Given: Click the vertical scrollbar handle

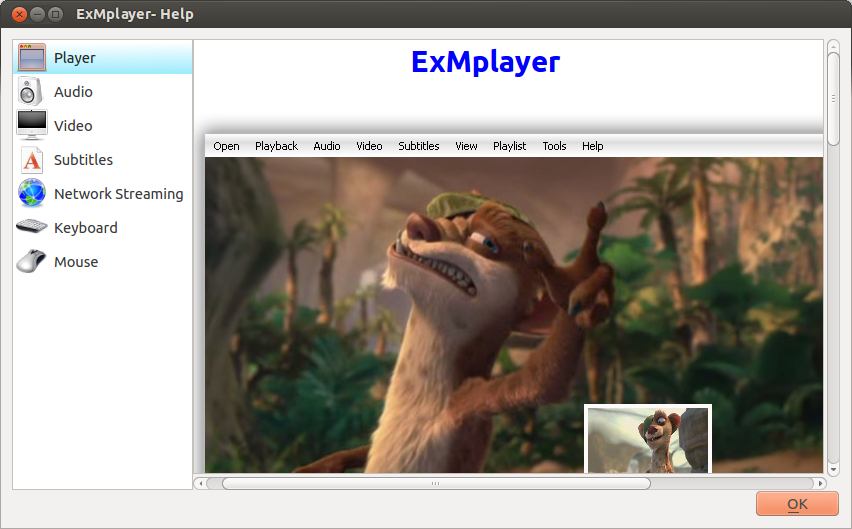Looking at the screenshot, I should pyautogui.click(x=833, y=99).
